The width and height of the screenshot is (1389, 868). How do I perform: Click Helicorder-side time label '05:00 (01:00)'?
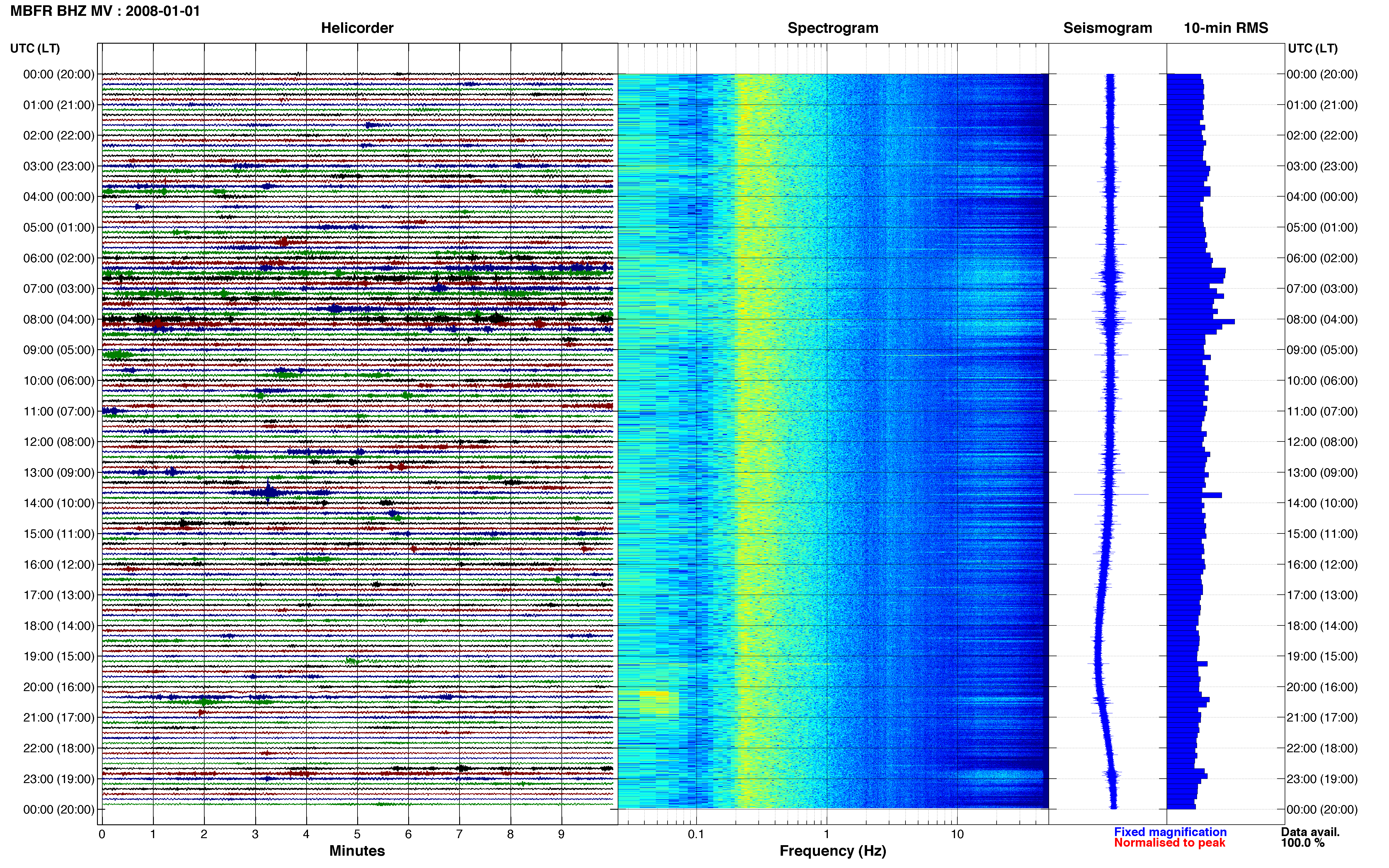click(59, 227)
